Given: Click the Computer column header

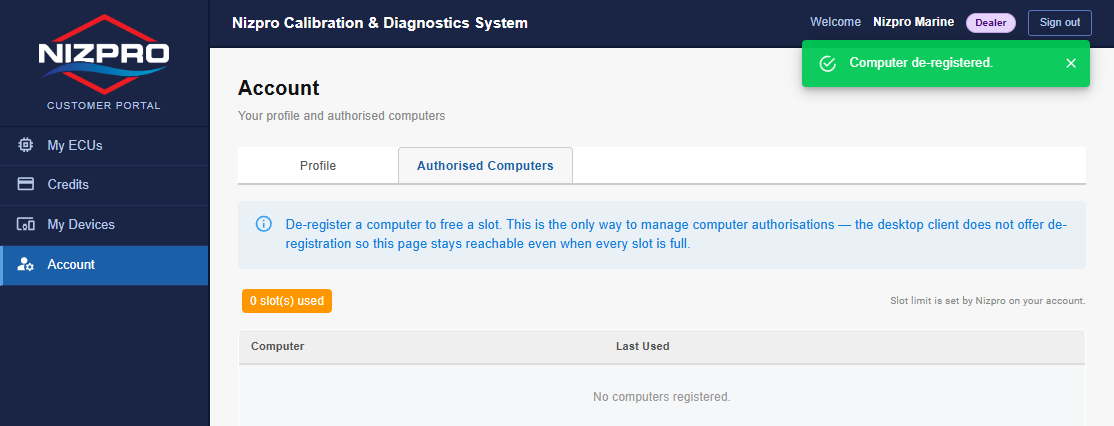Looking at the screenshot, I should [277, 346].
